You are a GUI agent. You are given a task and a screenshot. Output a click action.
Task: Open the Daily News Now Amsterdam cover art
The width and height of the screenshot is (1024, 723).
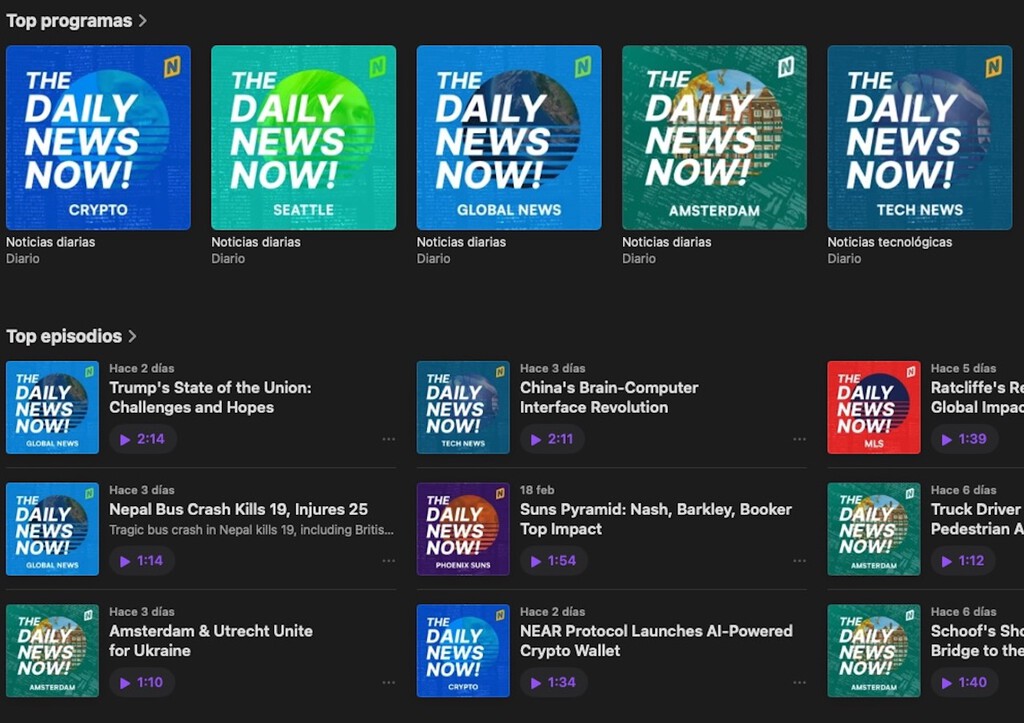[x=713, y=137]
